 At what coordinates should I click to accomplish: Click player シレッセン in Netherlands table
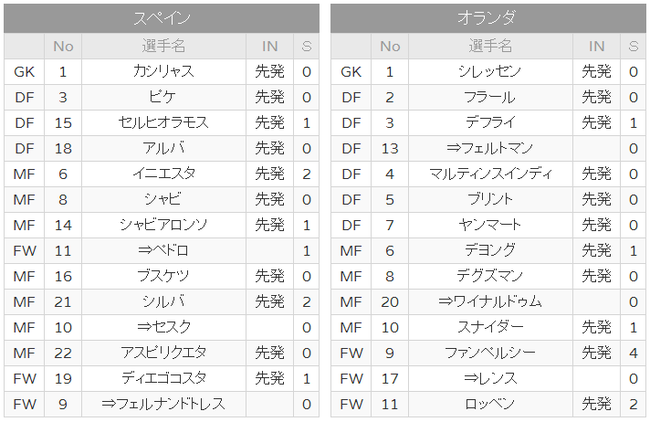pyautogui.click(x=490, y=72)
